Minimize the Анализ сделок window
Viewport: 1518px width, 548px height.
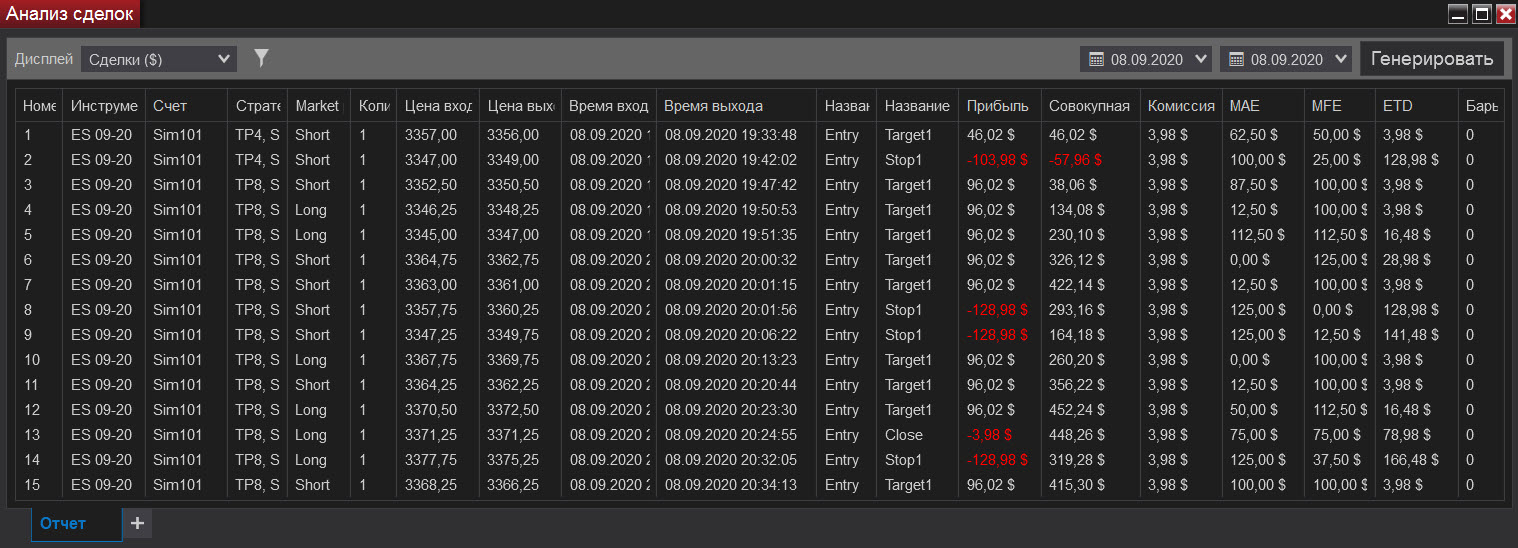click(1459, 14)
